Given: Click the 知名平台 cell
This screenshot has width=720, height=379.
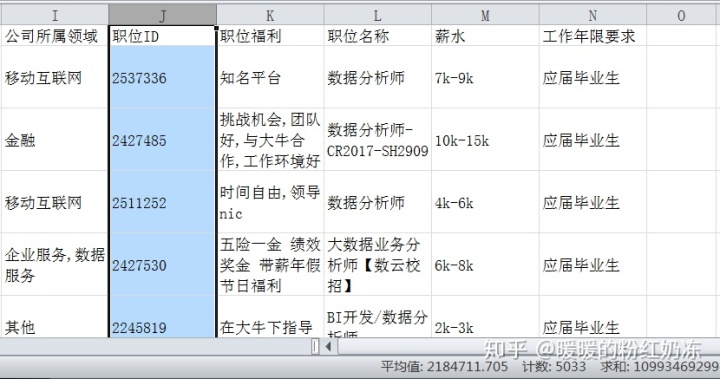Looking at the screenshot, I should pos(270,77).
